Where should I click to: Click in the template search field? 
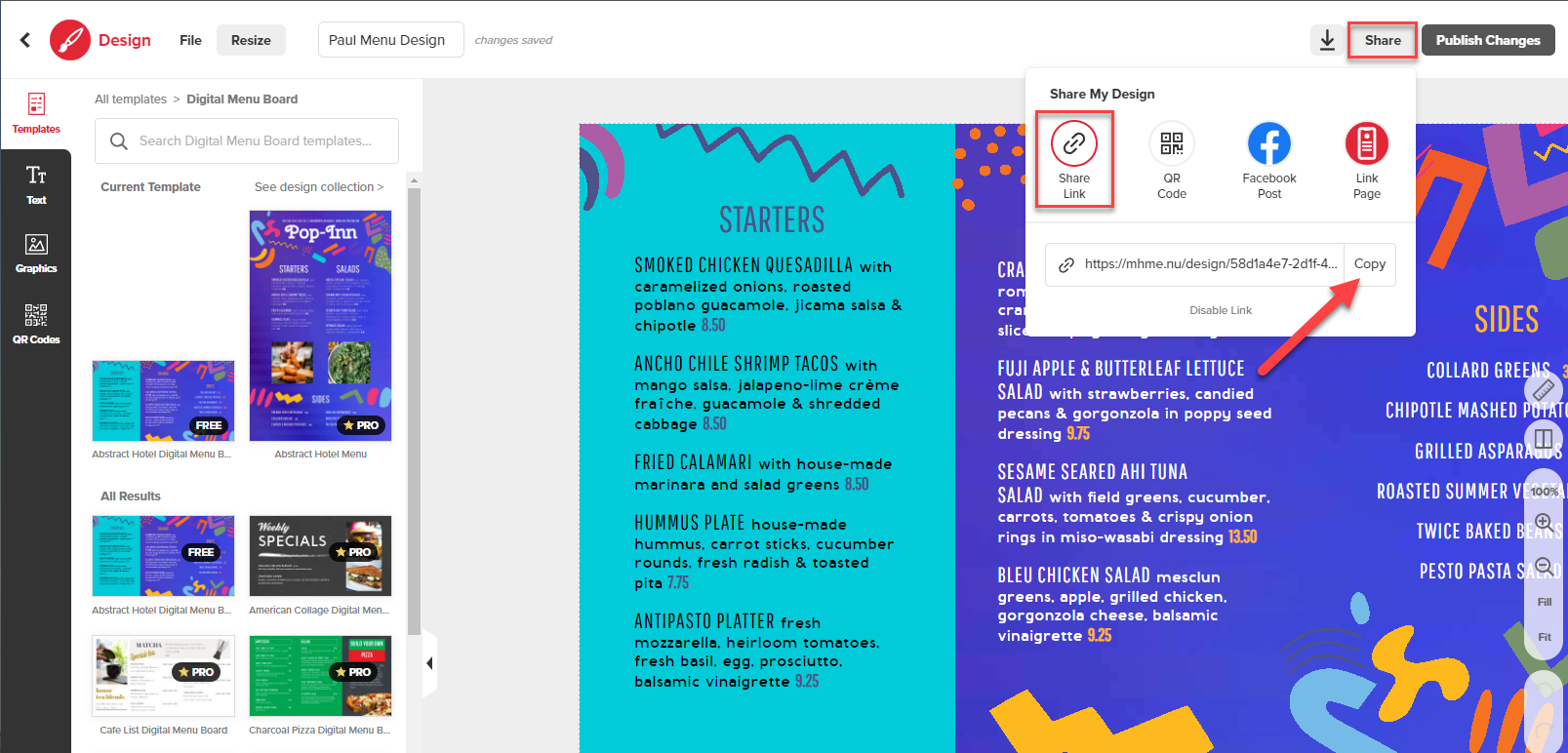coord(256,141)
